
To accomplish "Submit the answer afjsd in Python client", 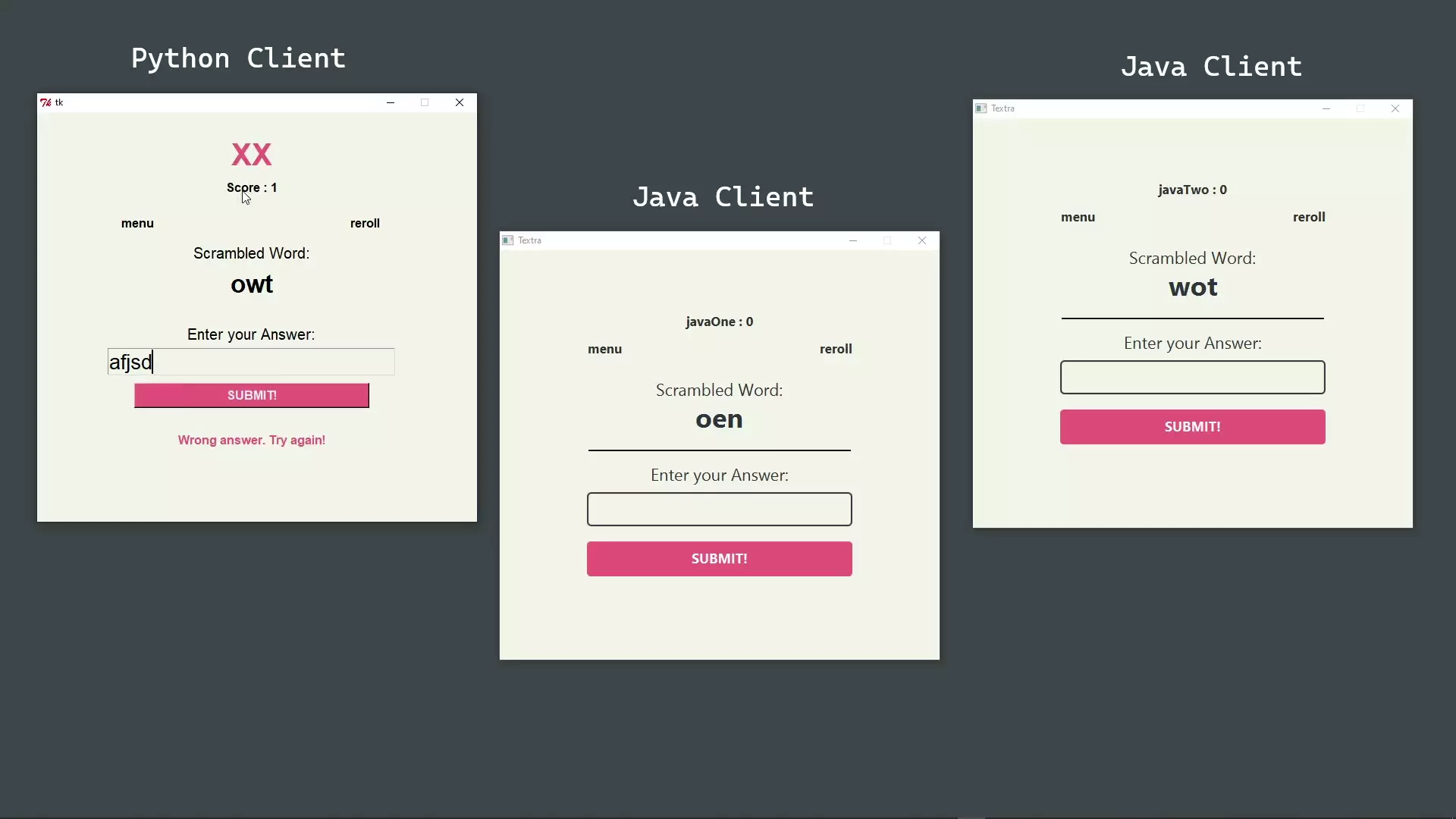I will [x=252, y=395].
